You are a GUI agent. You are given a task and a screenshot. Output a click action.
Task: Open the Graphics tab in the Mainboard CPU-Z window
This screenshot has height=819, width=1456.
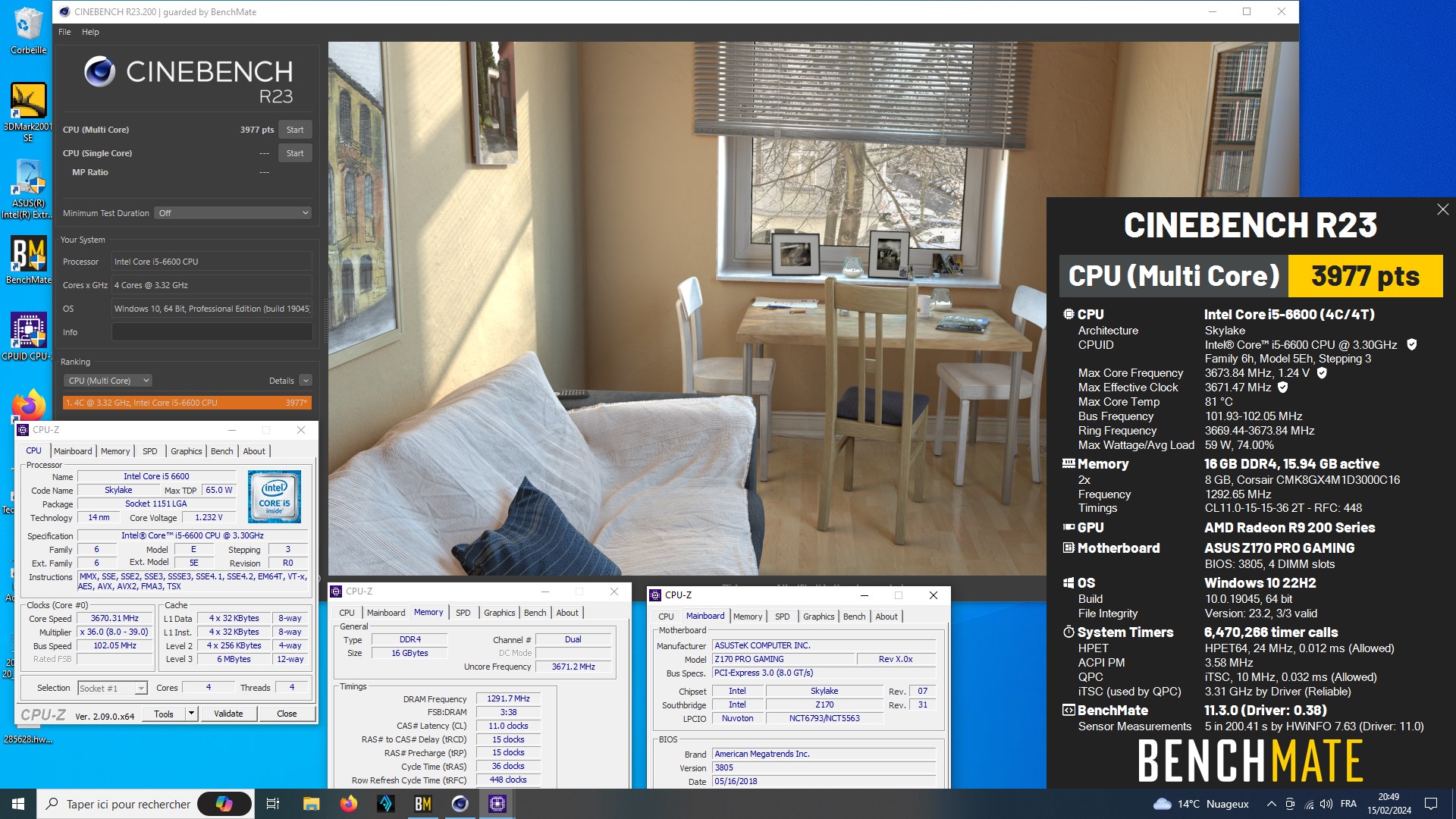click(x=818, y=617)
